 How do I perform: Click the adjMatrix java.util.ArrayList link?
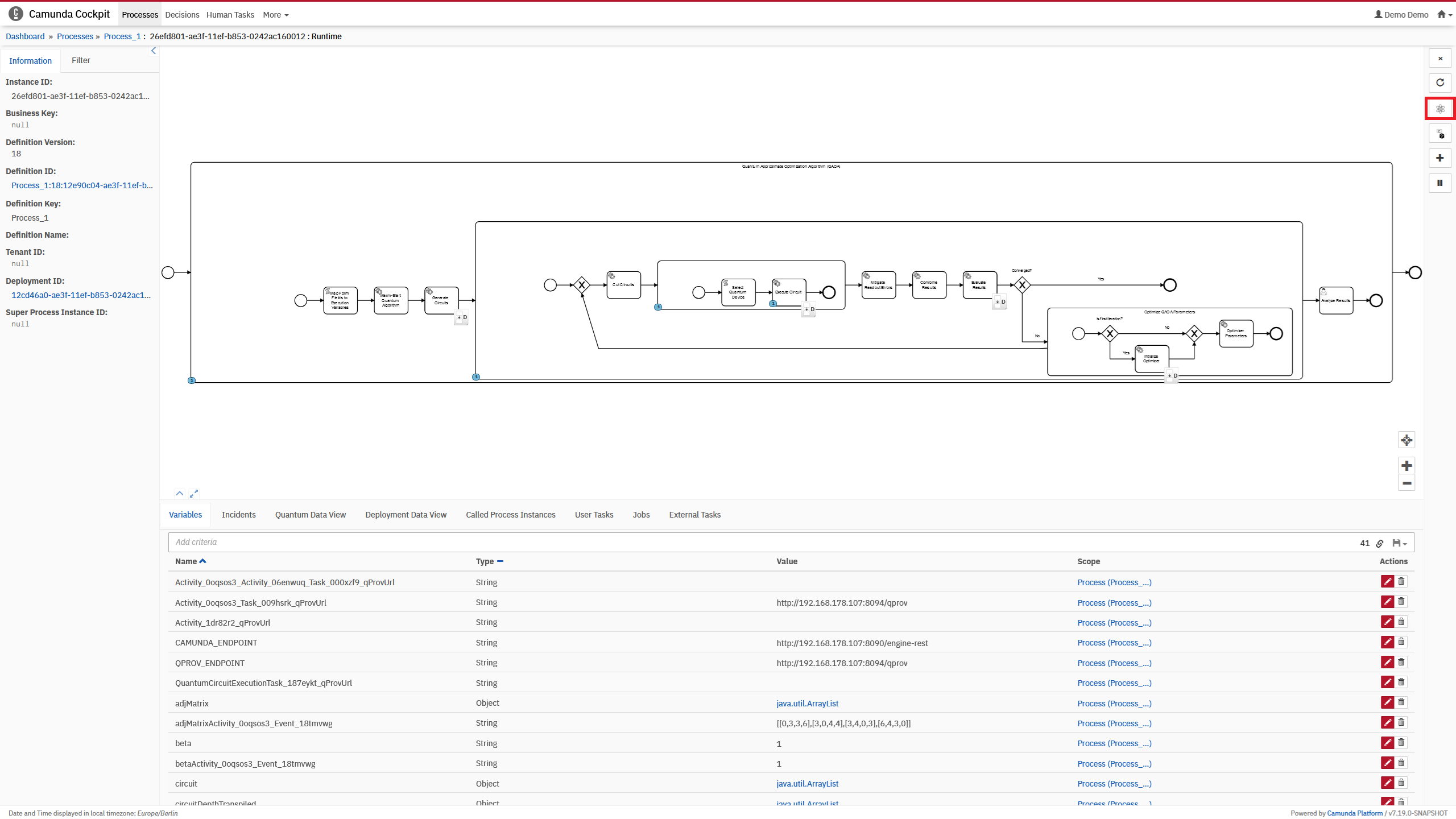click(807, 703)
